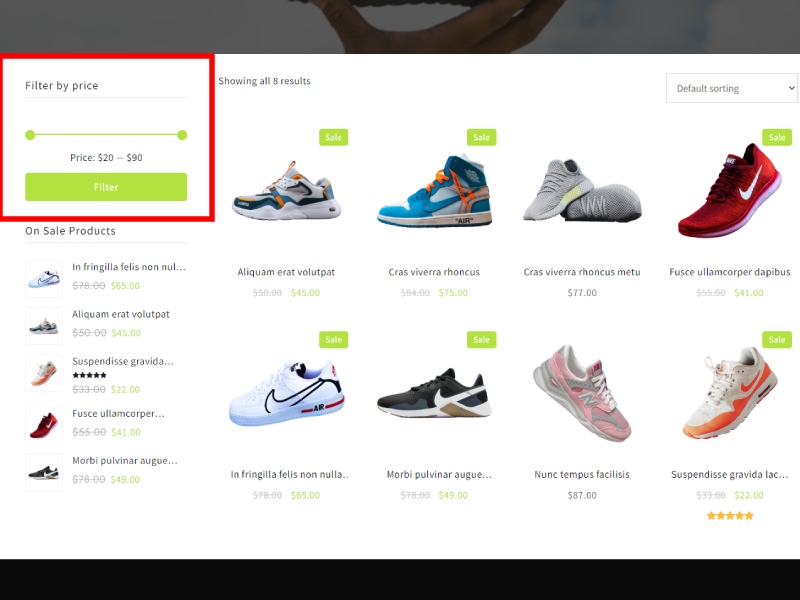Viewport: 800px width, 600px height.
Task: Click Showing all 8 results text
Action: click(x=264, y=81)
